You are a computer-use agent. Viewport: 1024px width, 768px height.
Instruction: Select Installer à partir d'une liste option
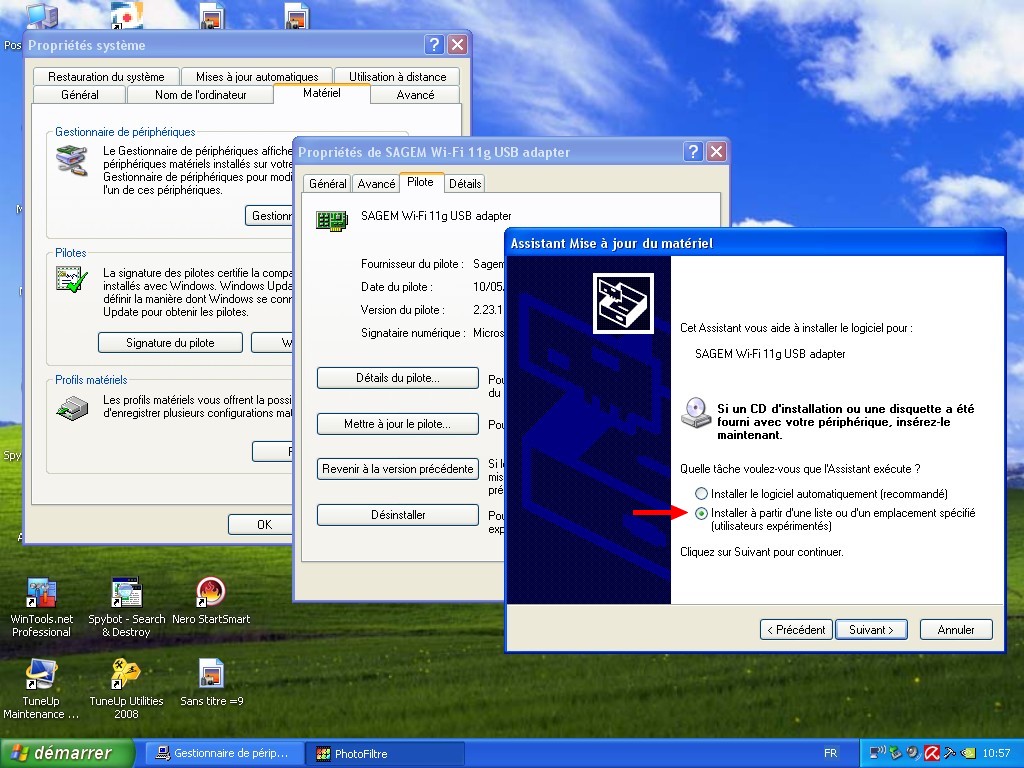[x=835, y=519]
